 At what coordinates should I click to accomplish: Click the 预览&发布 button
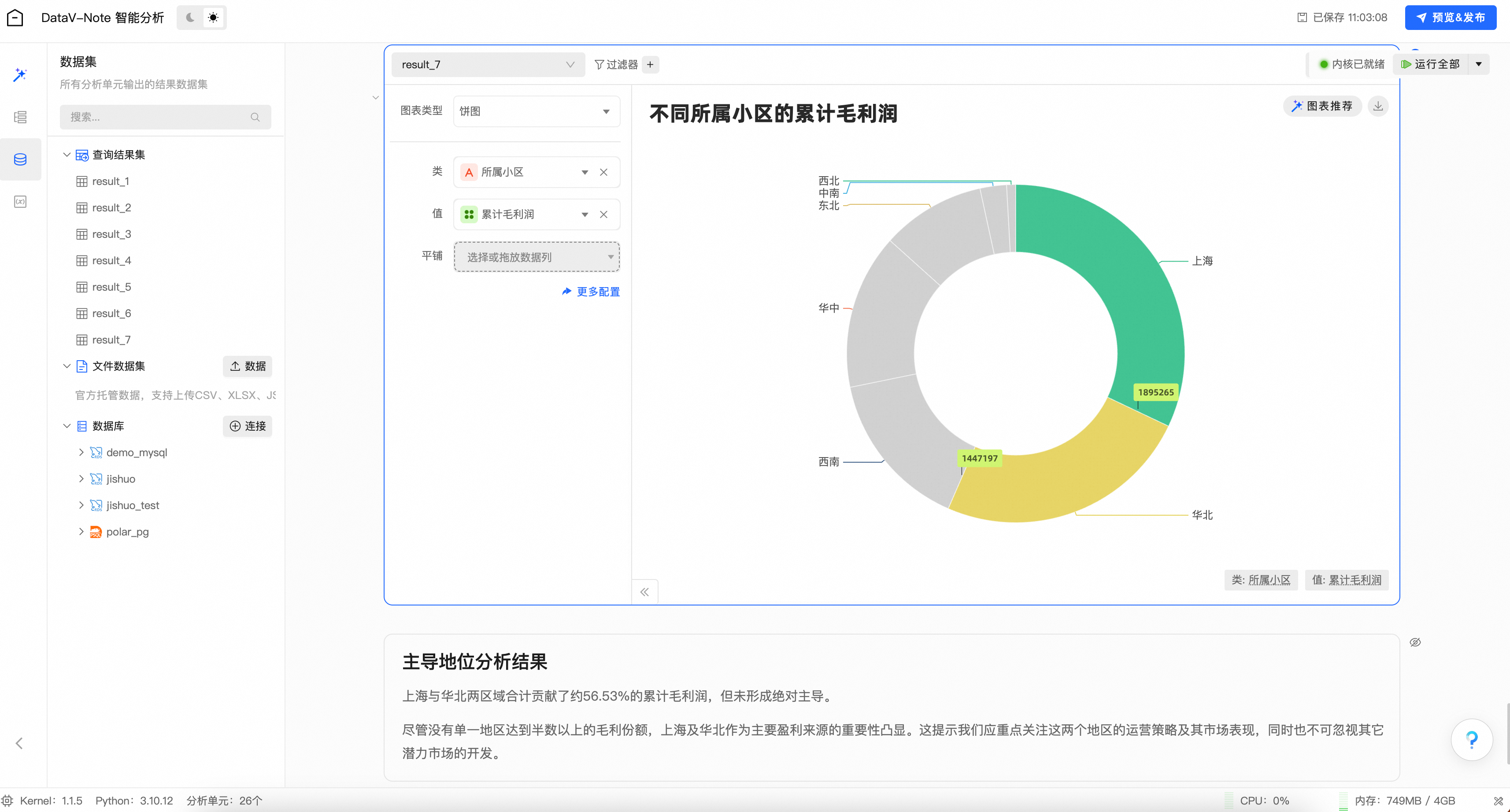point(1450,18)
